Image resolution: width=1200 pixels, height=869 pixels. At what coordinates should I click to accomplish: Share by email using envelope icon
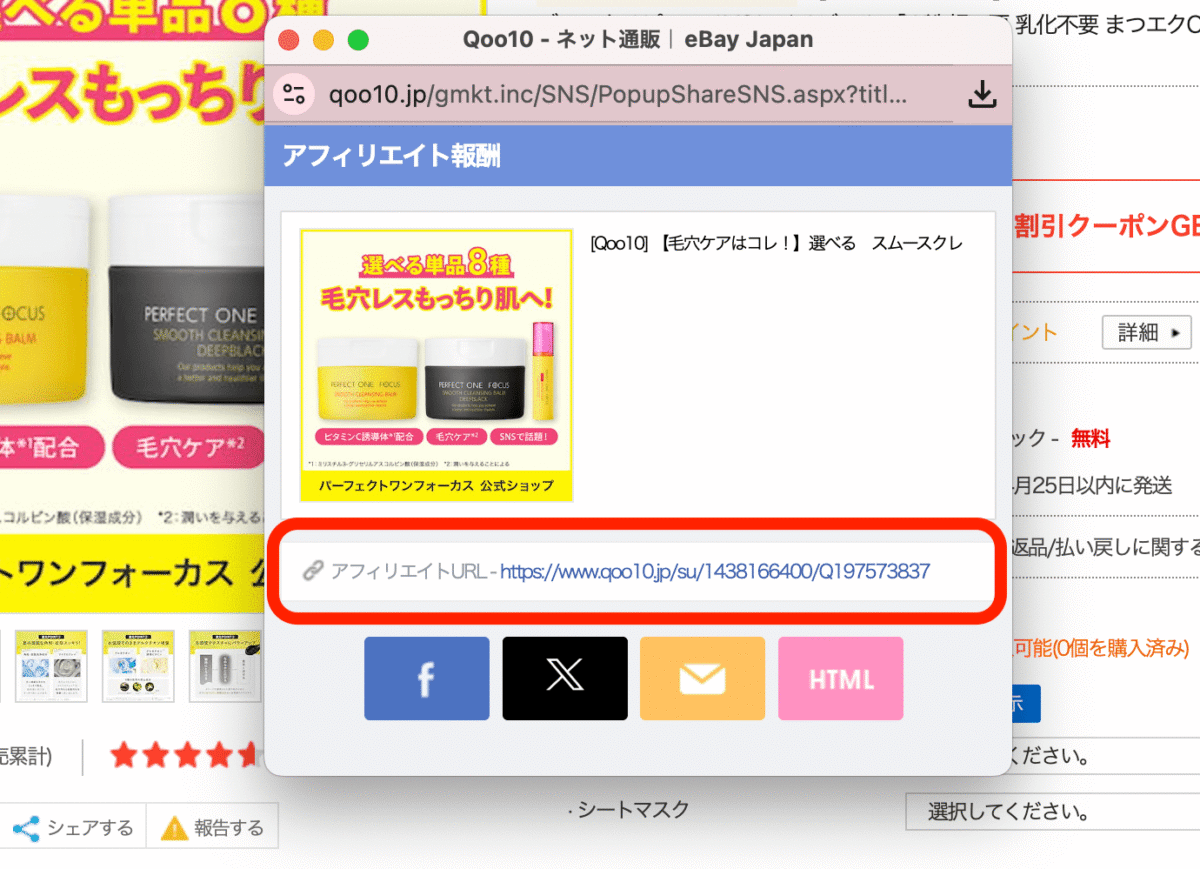click(x=702, y=679)
